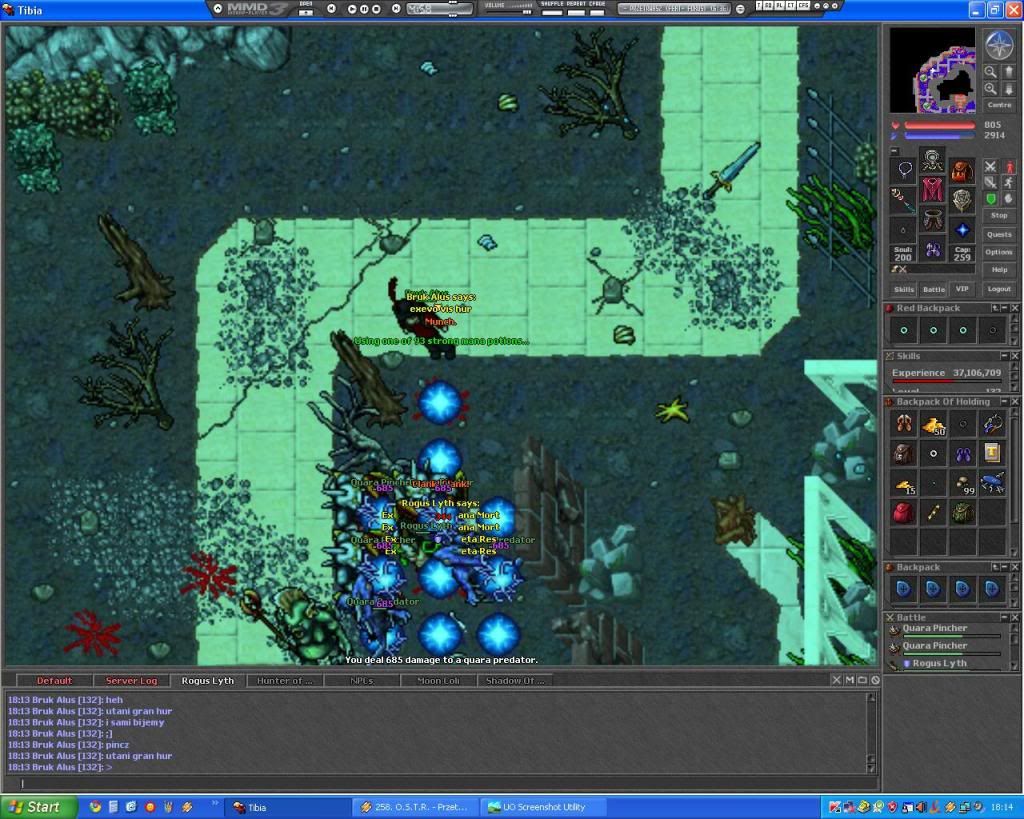The image size is (1024, 819).
Task: Switch to the Default chat tab
Action: pos(54,681)
